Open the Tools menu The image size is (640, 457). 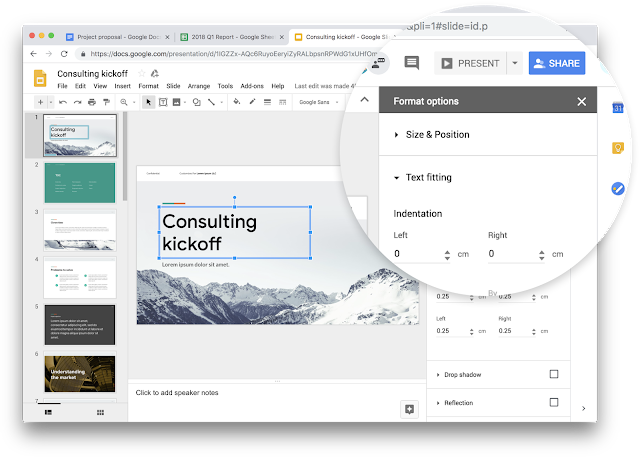pos(225,86)
